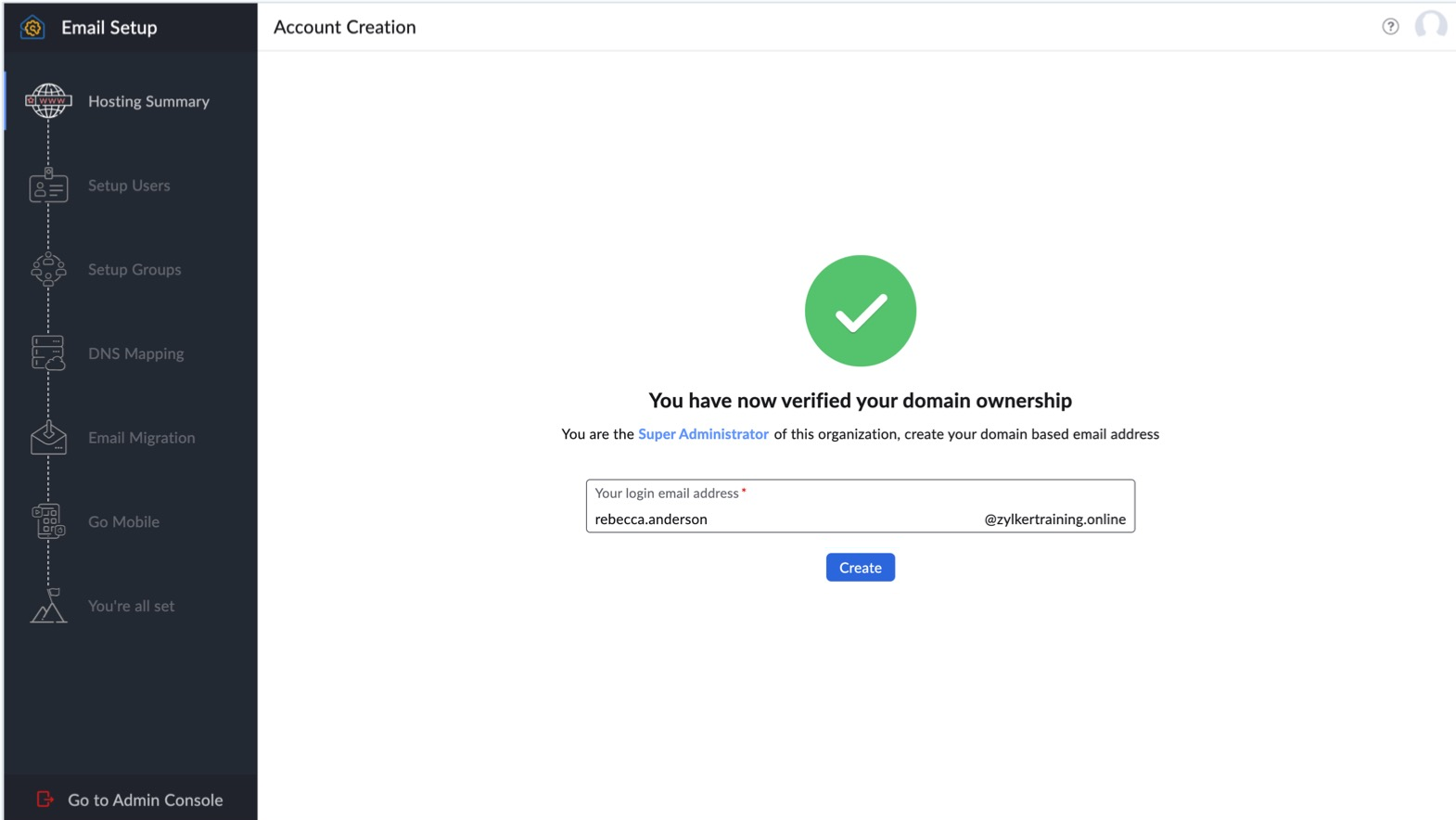Click the Setup Groups icon in sidebar
This screenshot has width=1456, height=820.
tap(48, 270)
